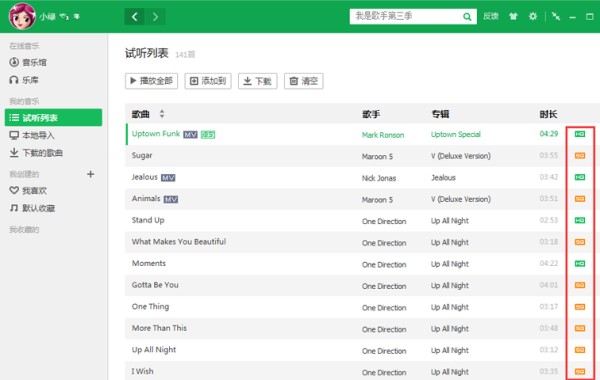The image size is (600, 380).
Task: Open artist Nick Jonas
Action: click(x=379, y=178)
